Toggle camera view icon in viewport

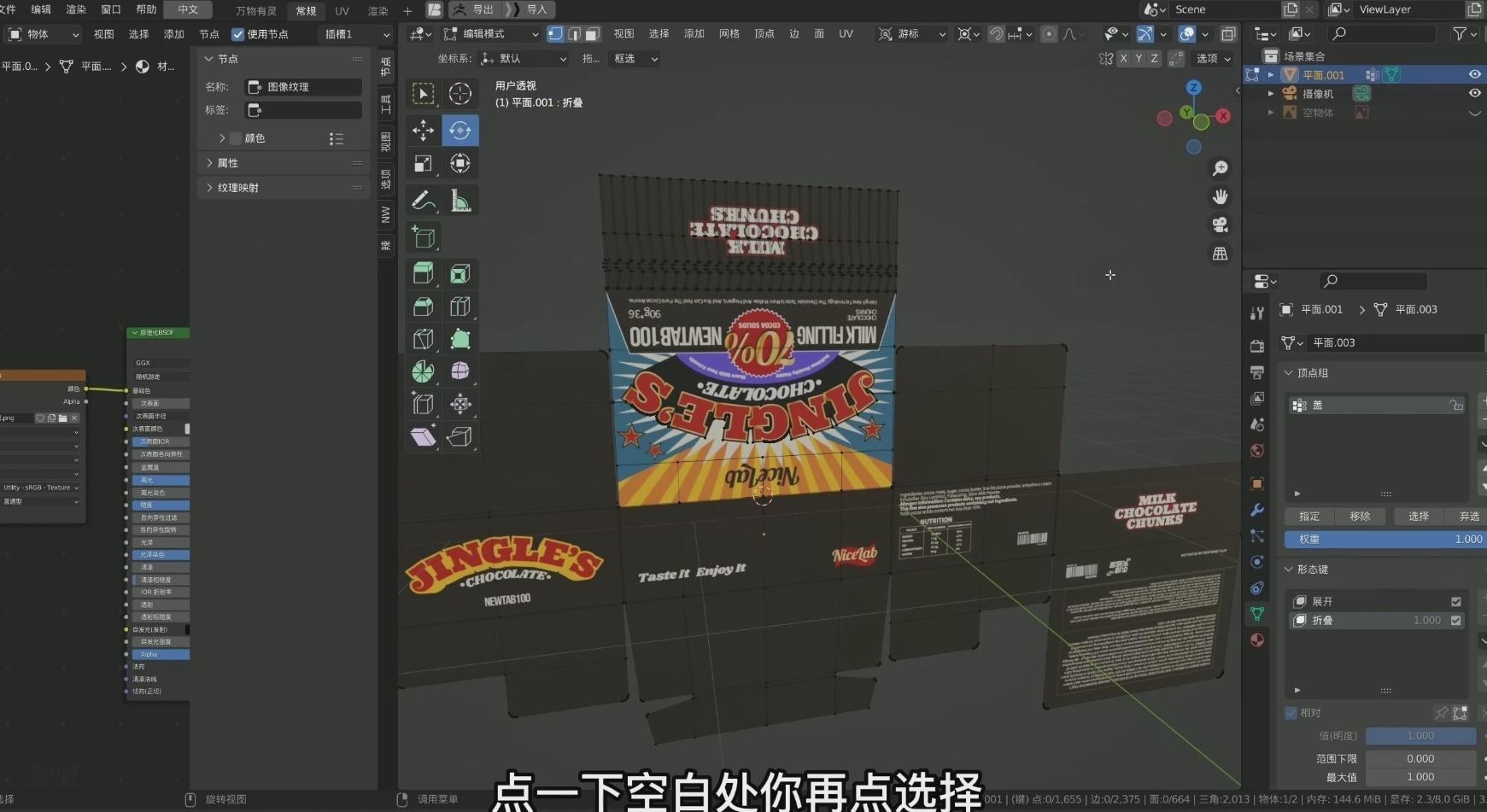(1221, 225)
